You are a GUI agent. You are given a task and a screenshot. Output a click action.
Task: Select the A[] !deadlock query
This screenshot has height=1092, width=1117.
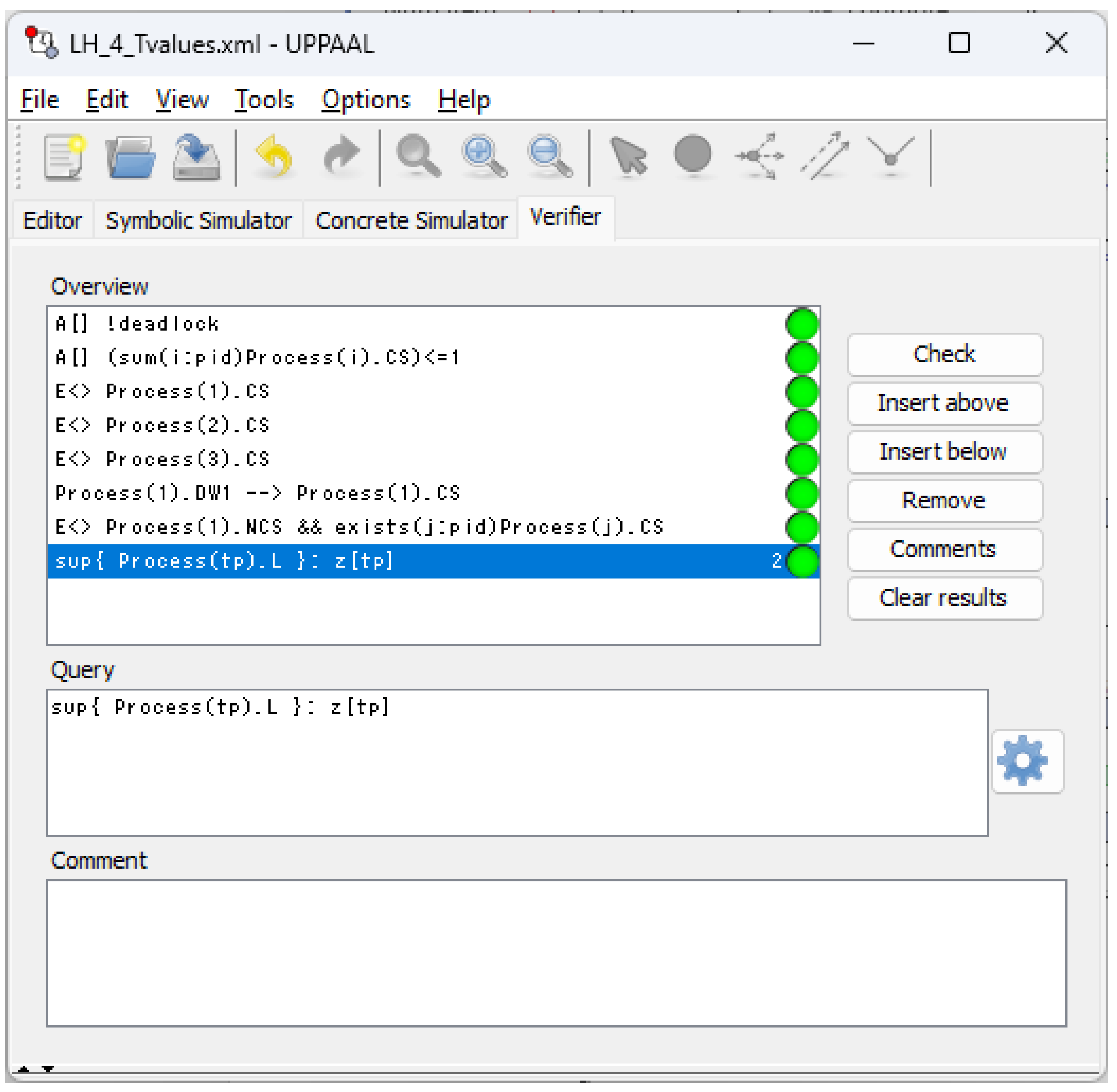(138, 324)
